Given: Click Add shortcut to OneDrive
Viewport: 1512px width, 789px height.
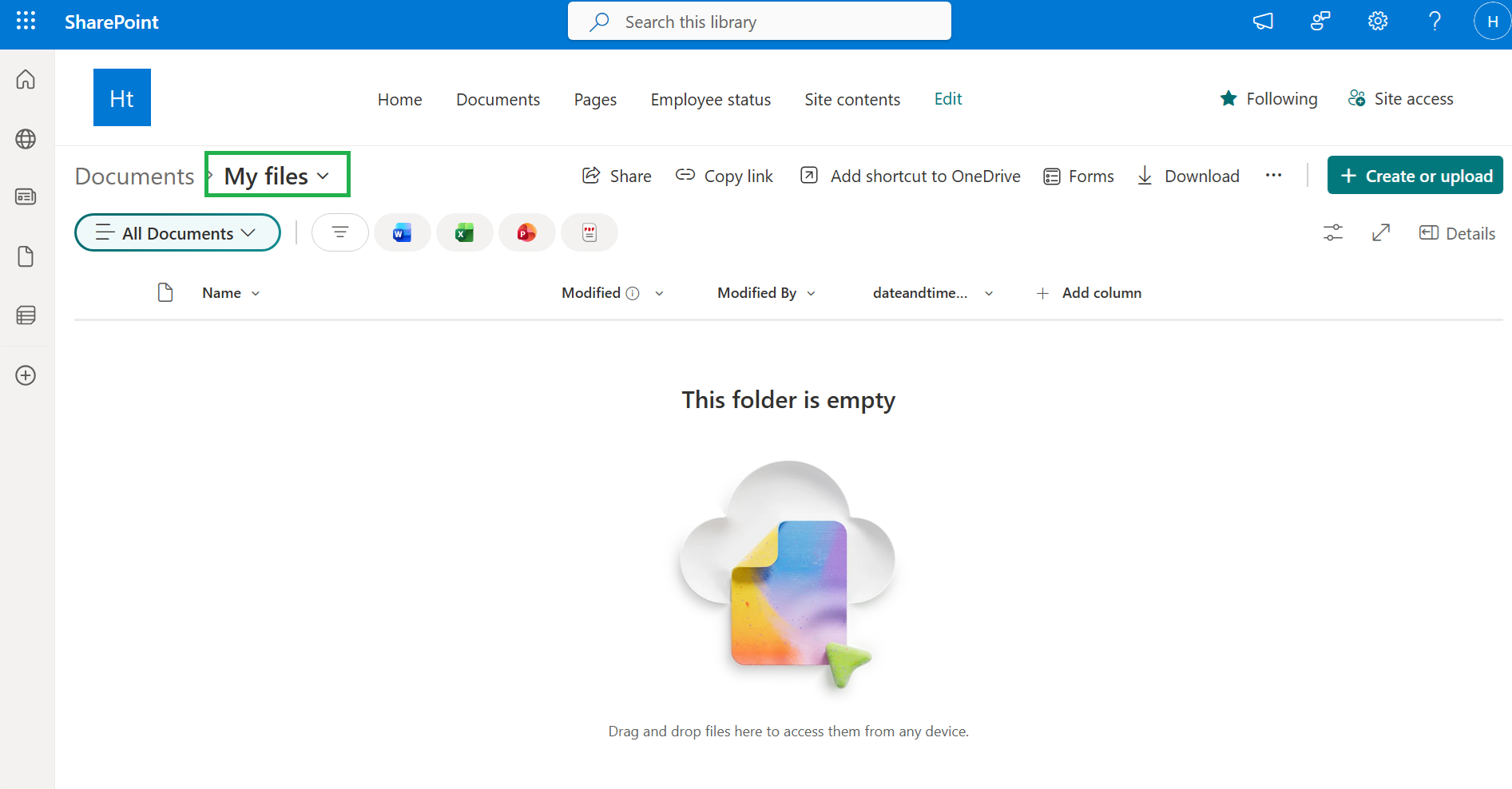Looking at the screenshot, I should pyautogui.click(x=911, y=176).
